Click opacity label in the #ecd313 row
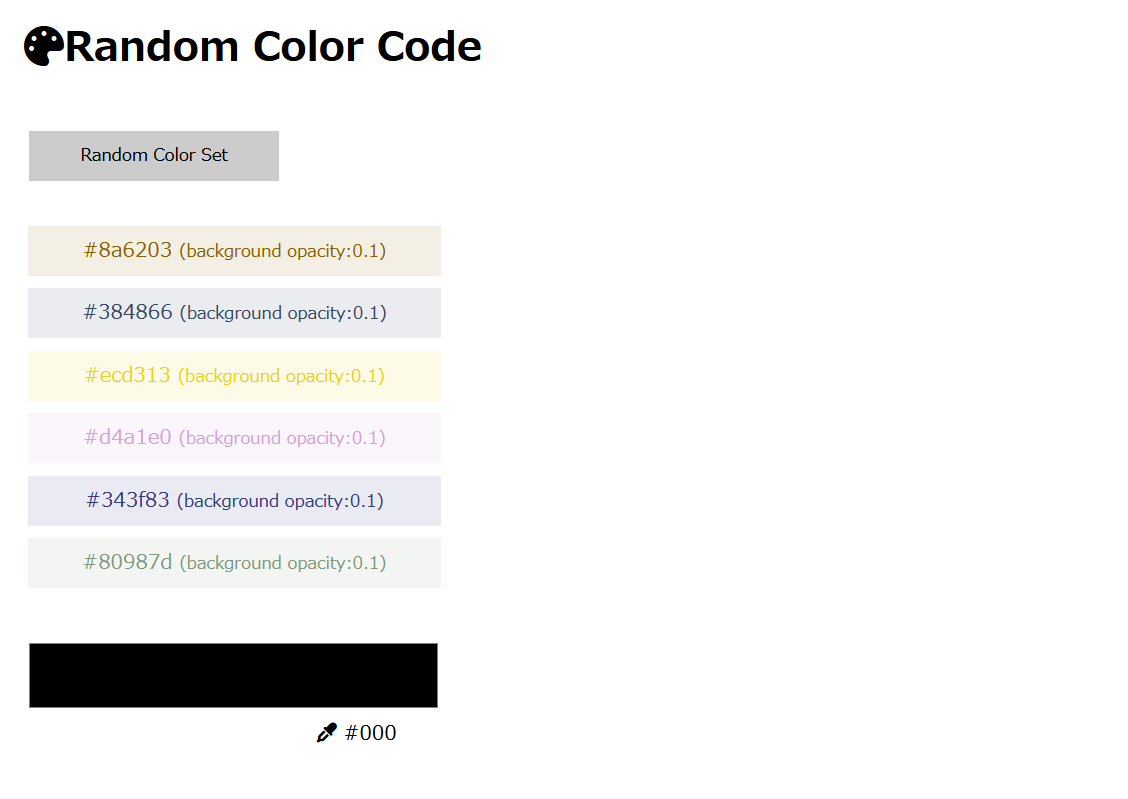The height and width of the screenshot is (799, 1128). [x=282, y=376]
